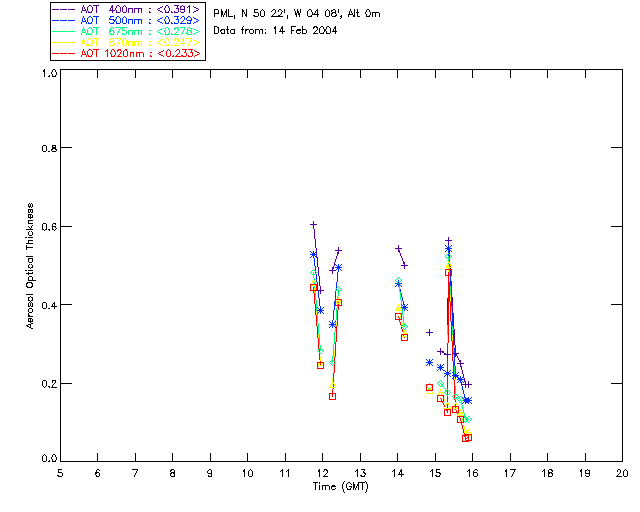The image size is (640, 512).
Task: Select the yellow AOT 870nm legend entry
Action: [x=138, y=42]
